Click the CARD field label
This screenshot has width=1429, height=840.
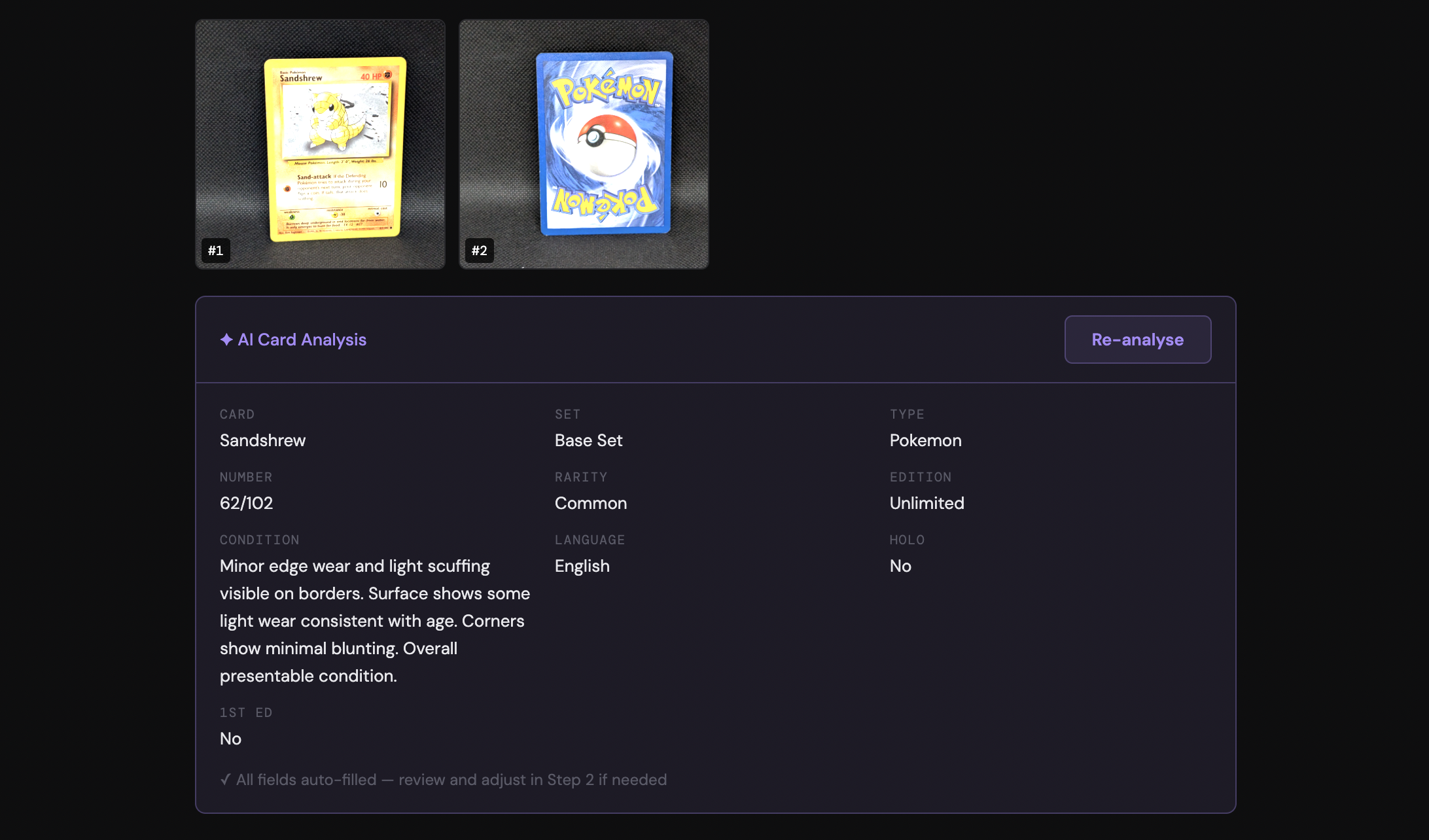point(237,414)
